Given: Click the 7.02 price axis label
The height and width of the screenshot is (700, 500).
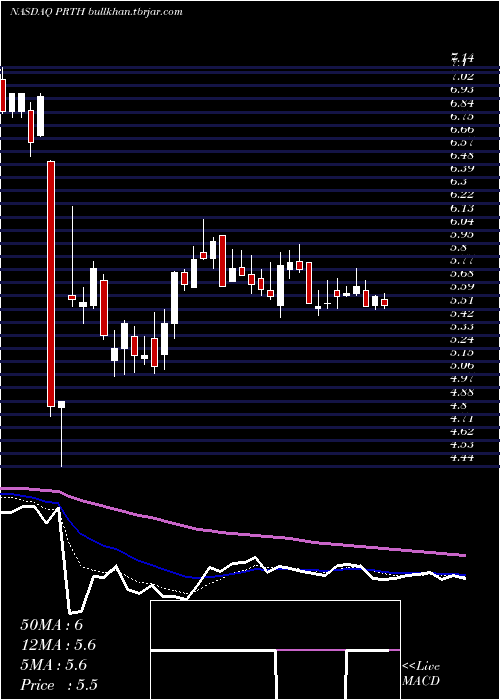Looking at the screenshot, I should click(x=462, y=76).
